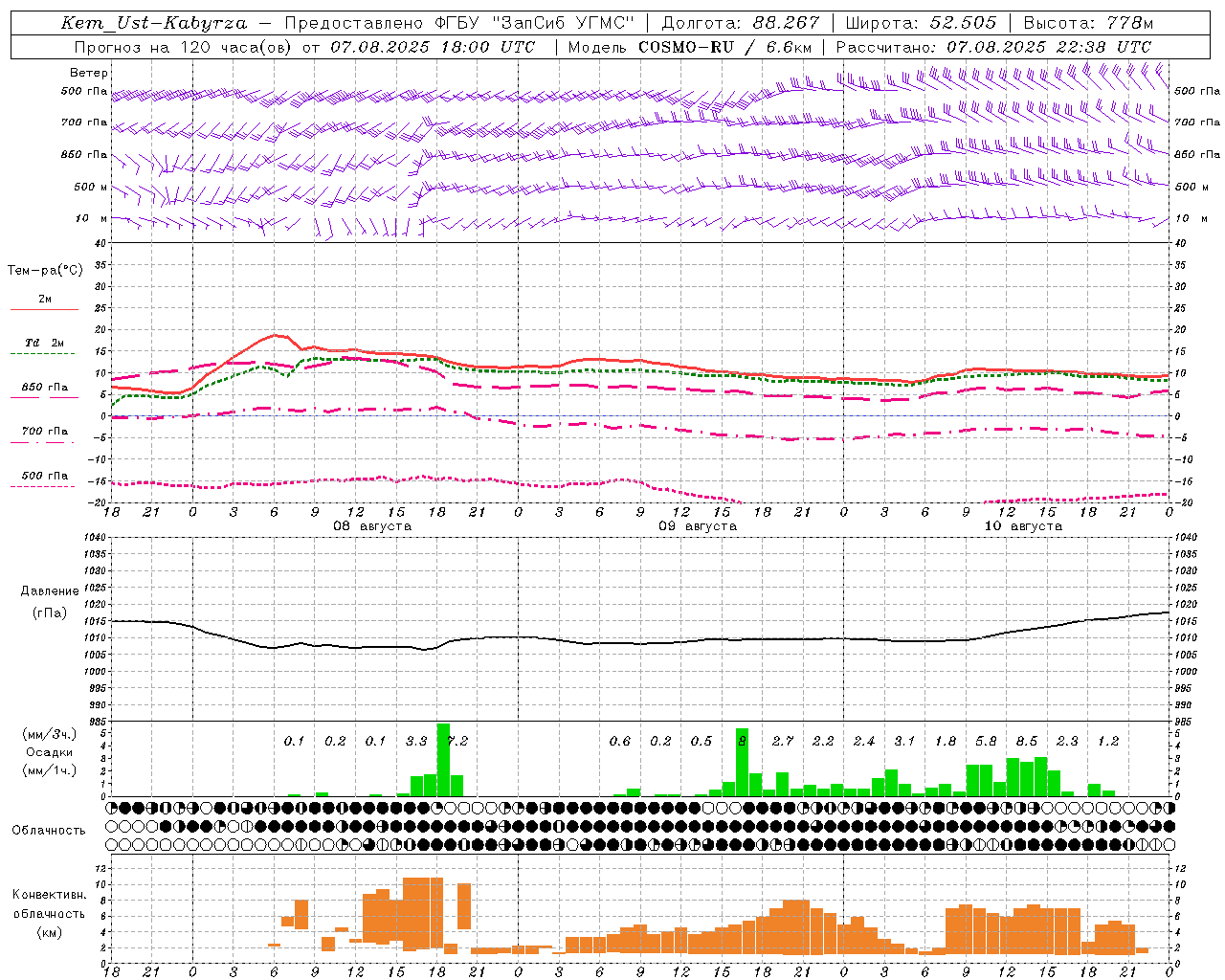Click the precipitation value "3.1"
1225x980 pixels.
point(904,742)
